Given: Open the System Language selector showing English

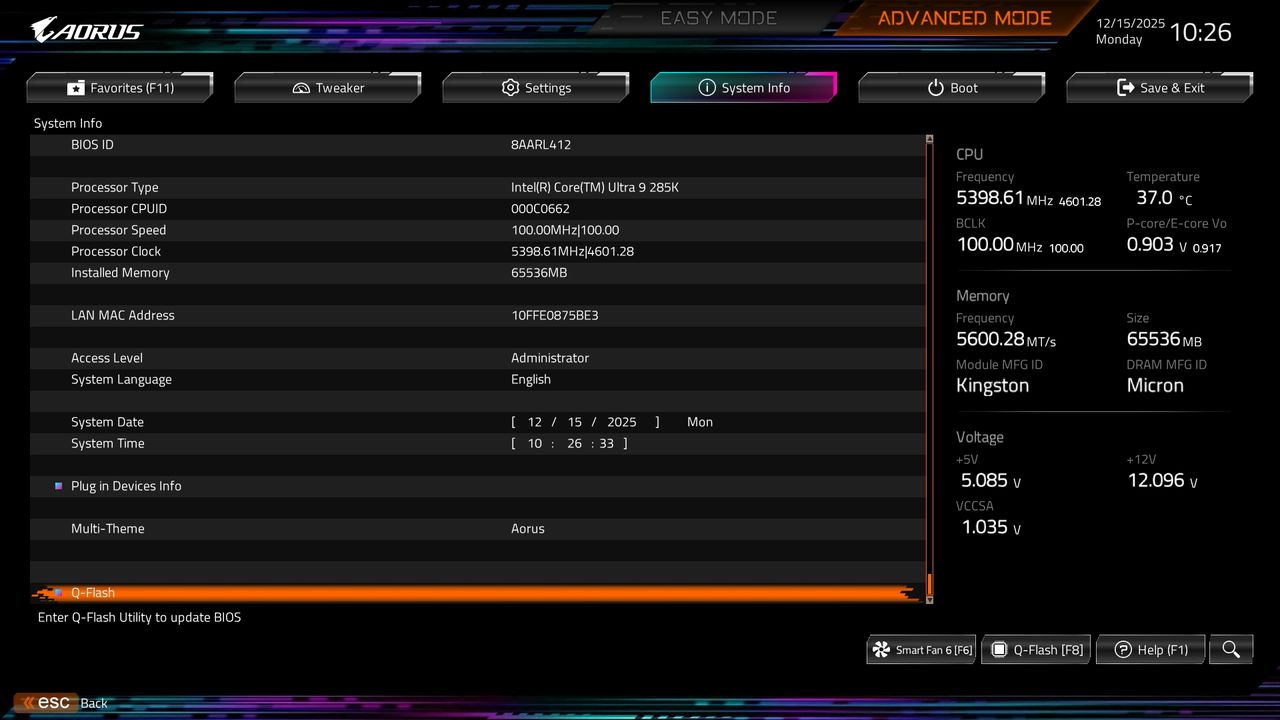Looking at the screenshot, I should tap(531, 379).
